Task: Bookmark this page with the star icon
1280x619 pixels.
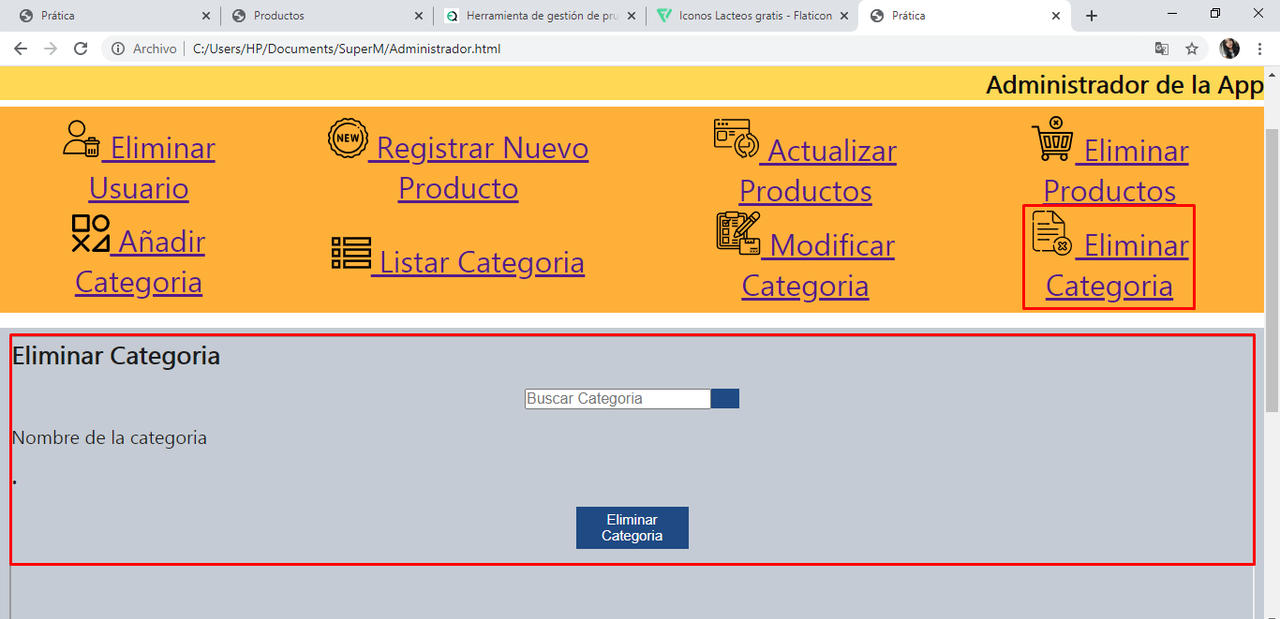Action: (x=1192, y=49)
